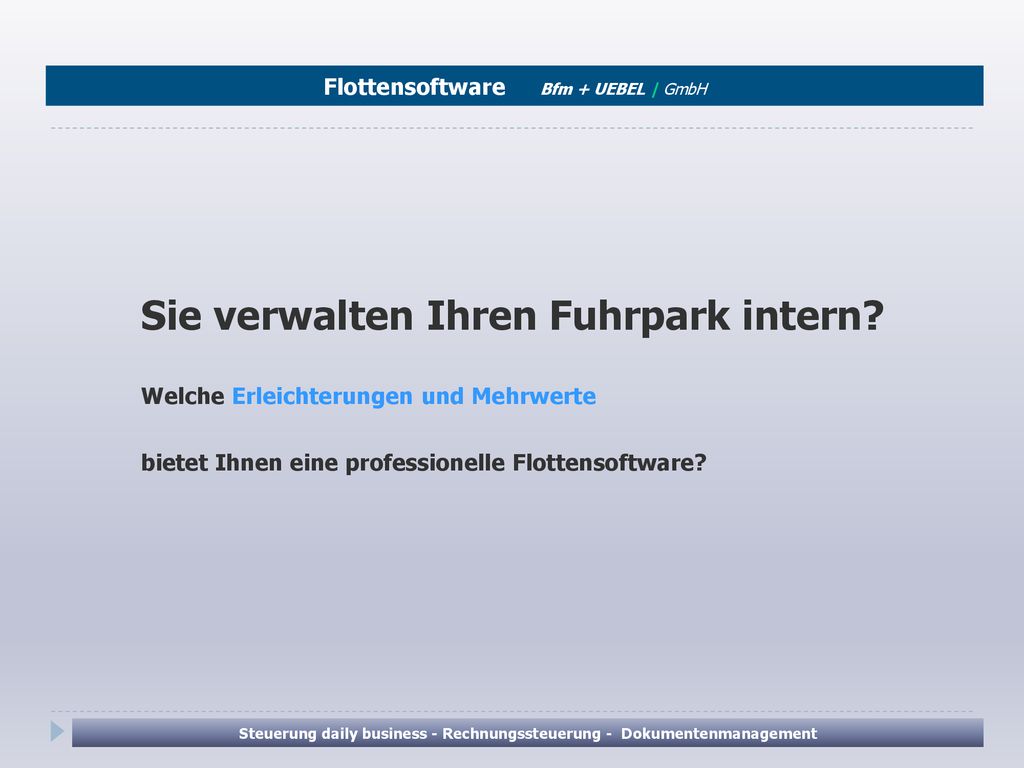This screenshot has height=768, width=1024.
Task: Click the word 'Welche'
Action: (183, 396)
